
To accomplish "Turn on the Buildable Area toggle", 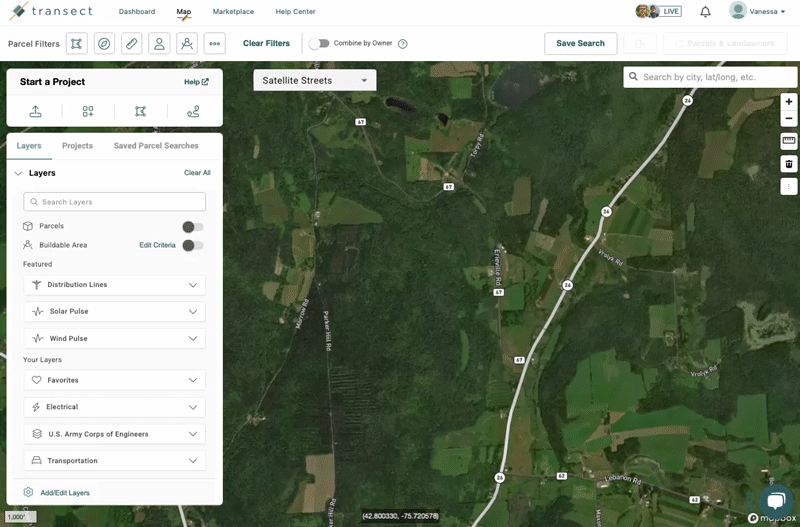I will (192, 245).
